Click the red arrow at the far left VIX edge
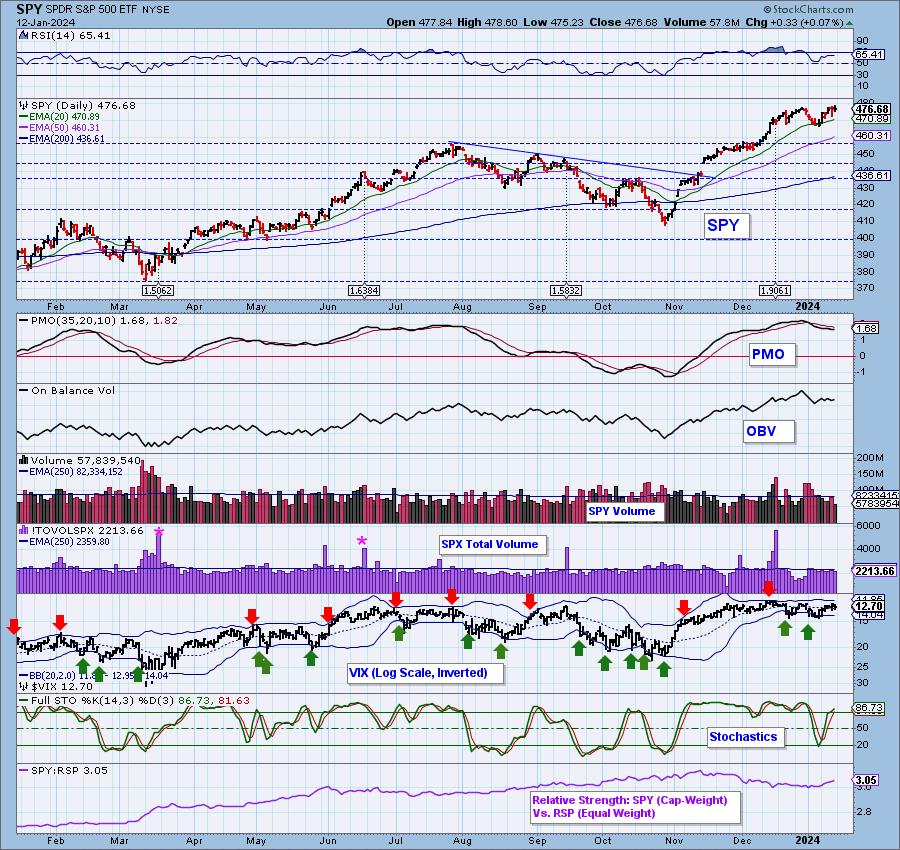 coord(13,626)
